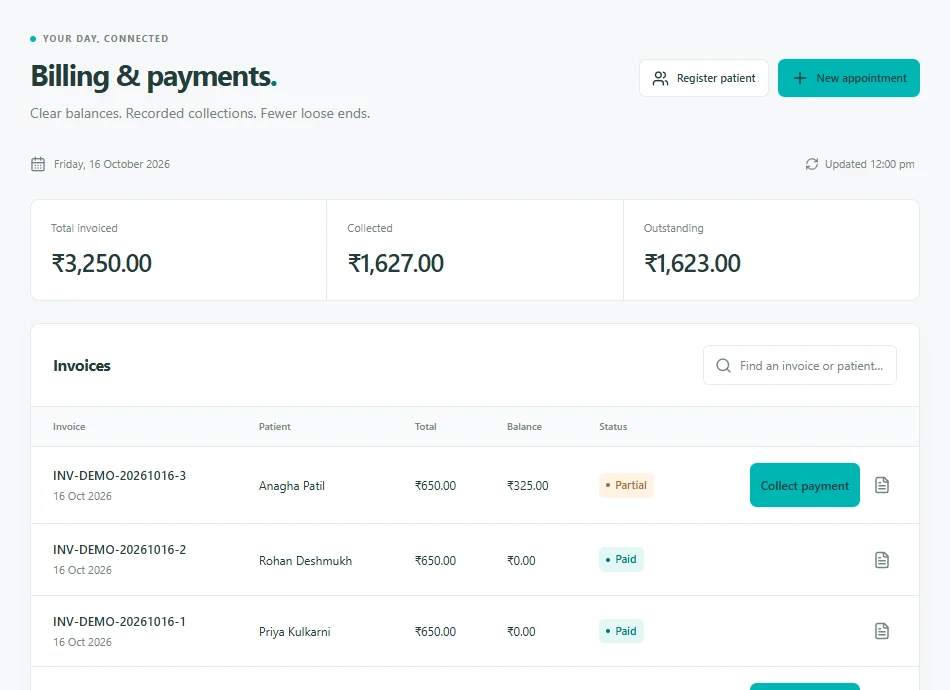Image resolution: width=950 pixels, height=690 pixels.
Task: Click the Status column header
Action: click(613, 426)
